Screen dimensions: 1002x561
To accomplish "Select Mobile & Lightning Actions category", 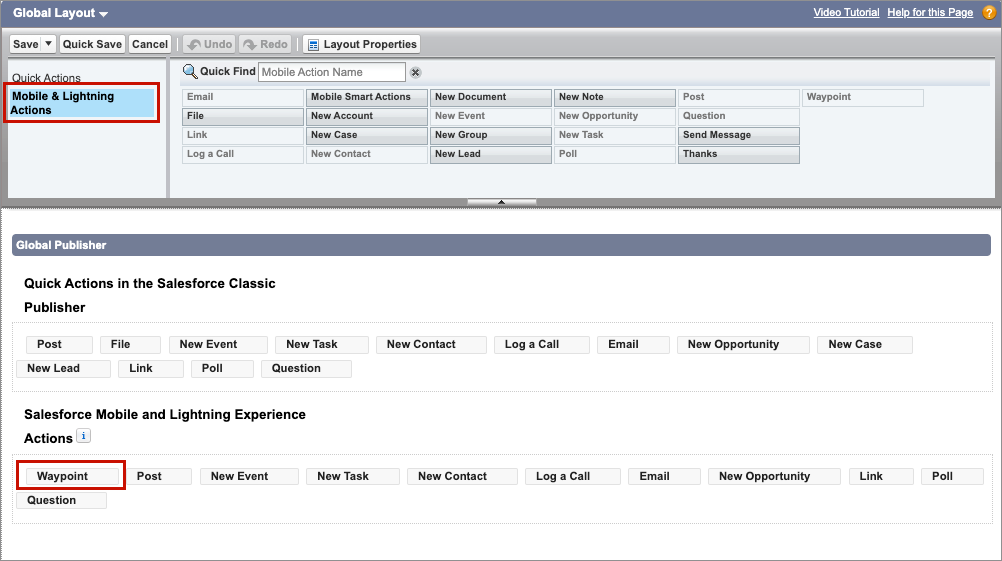I will pos(82,103).
